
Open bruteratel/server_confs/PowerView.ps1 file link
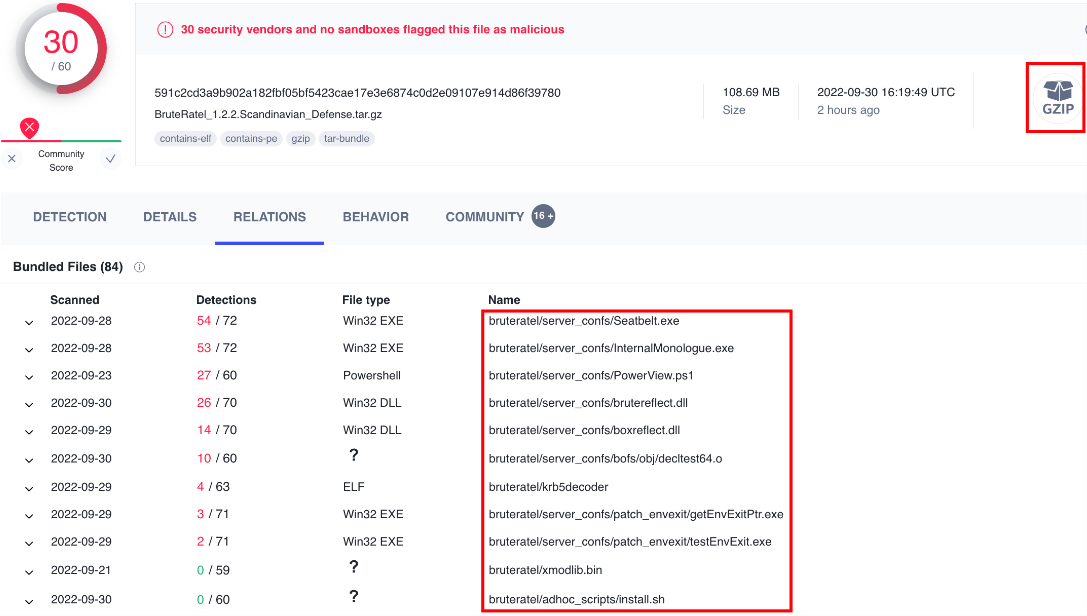pyautogui.click(x=591, y=376)
